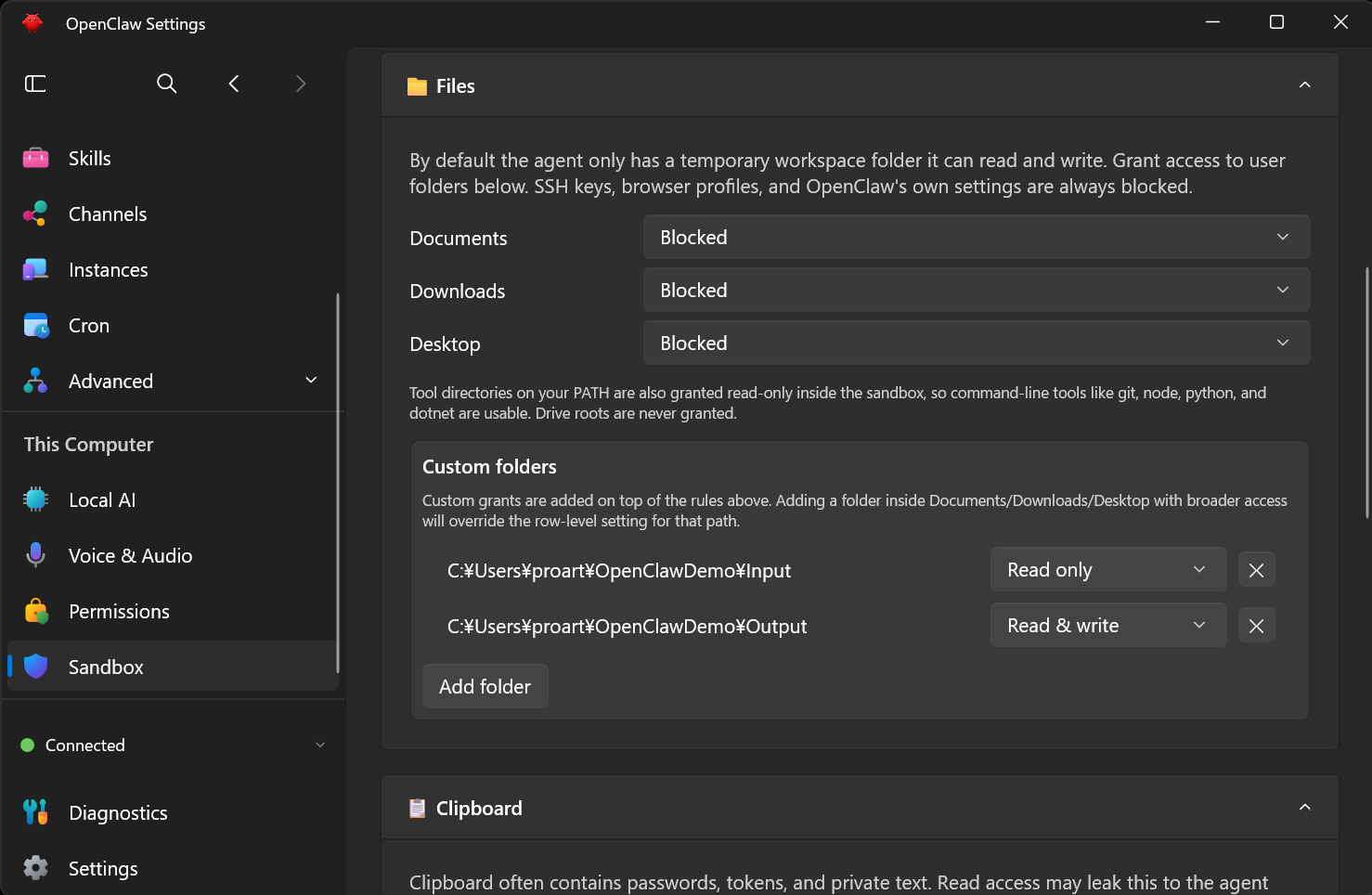Open the Documents access dropdown
This screenshot has width=1372, height=895.
coord(977,238)
